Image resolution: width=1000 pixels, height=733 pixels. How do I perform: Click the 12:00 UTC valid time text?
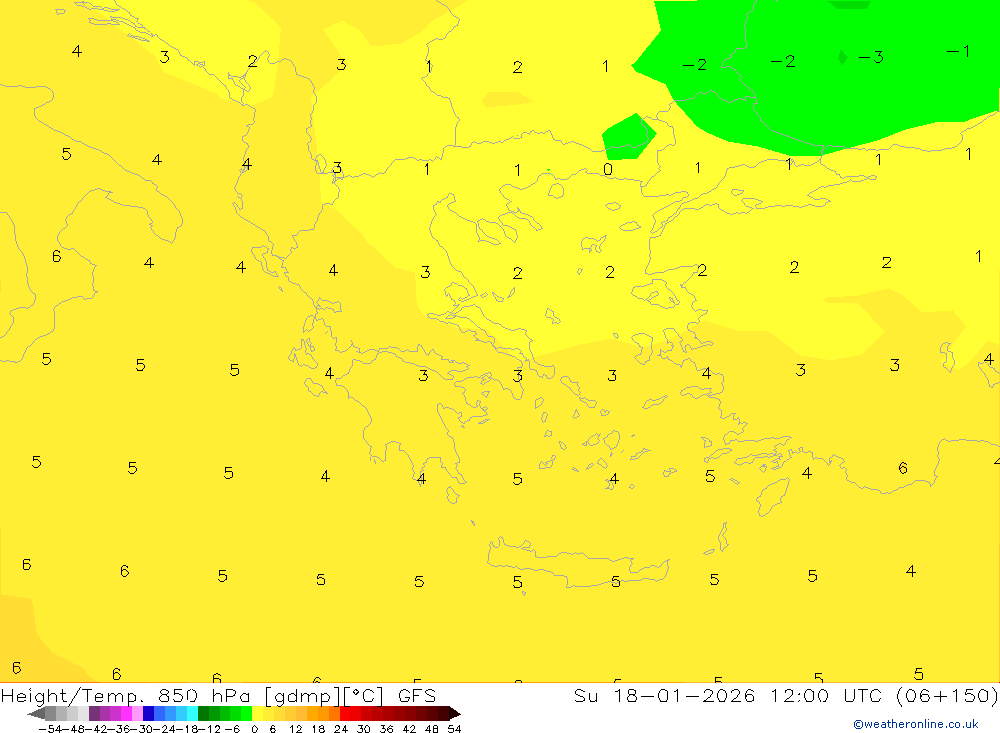pyautogui.click(x=826, y=695)
